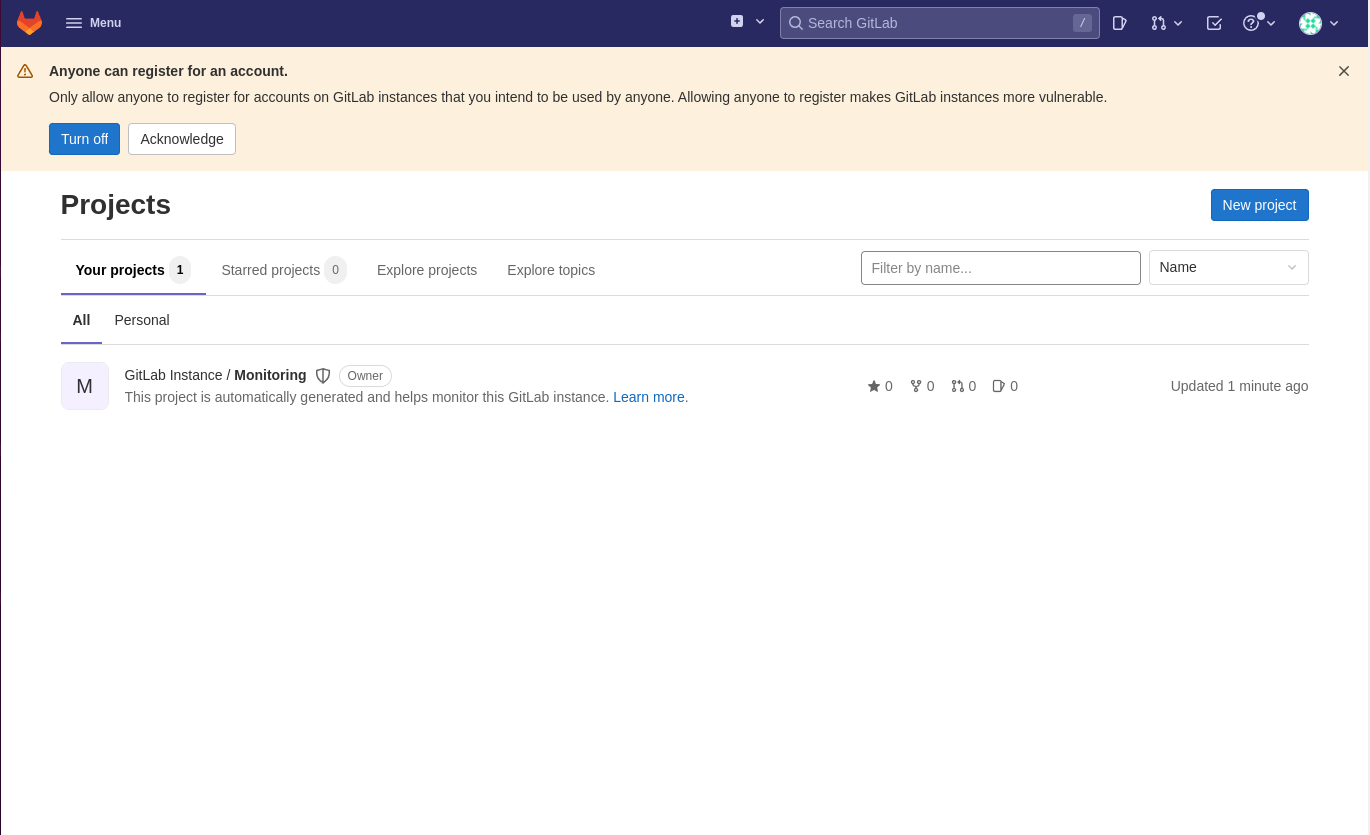Click the create new plus icon

[737, 21]
